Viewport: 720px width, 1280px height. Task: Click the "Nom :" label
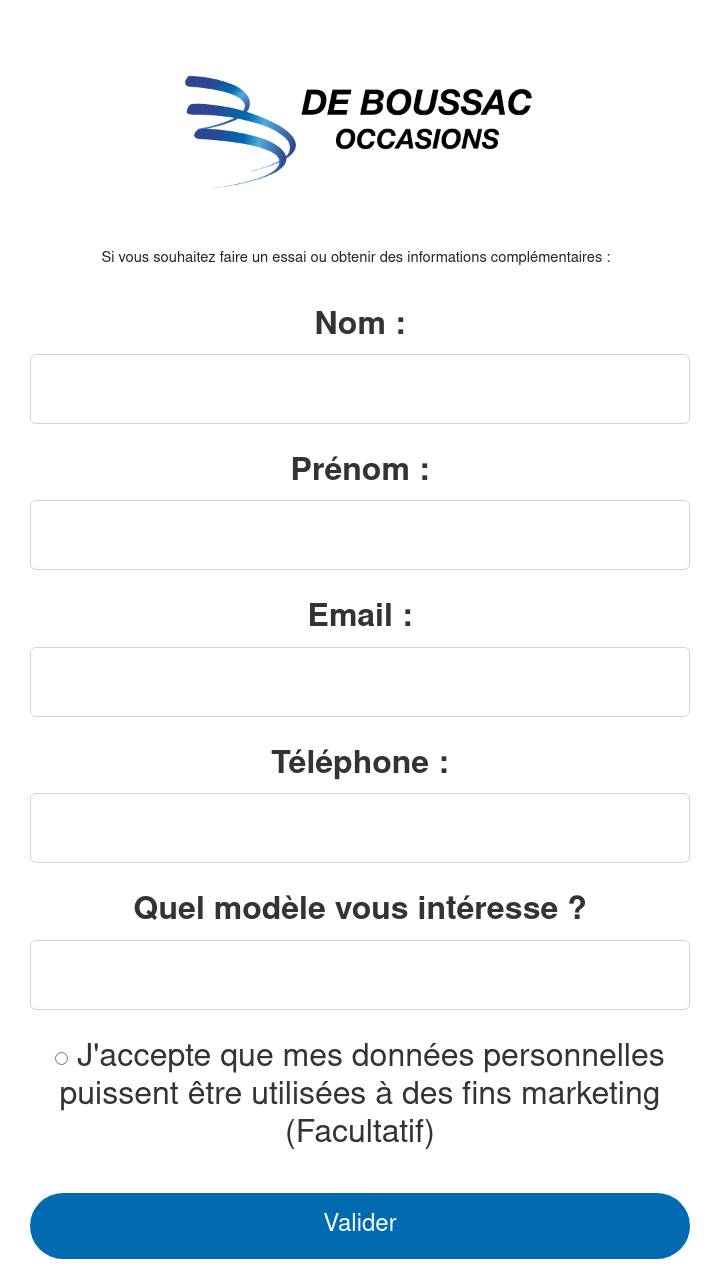tap(360, 323)
